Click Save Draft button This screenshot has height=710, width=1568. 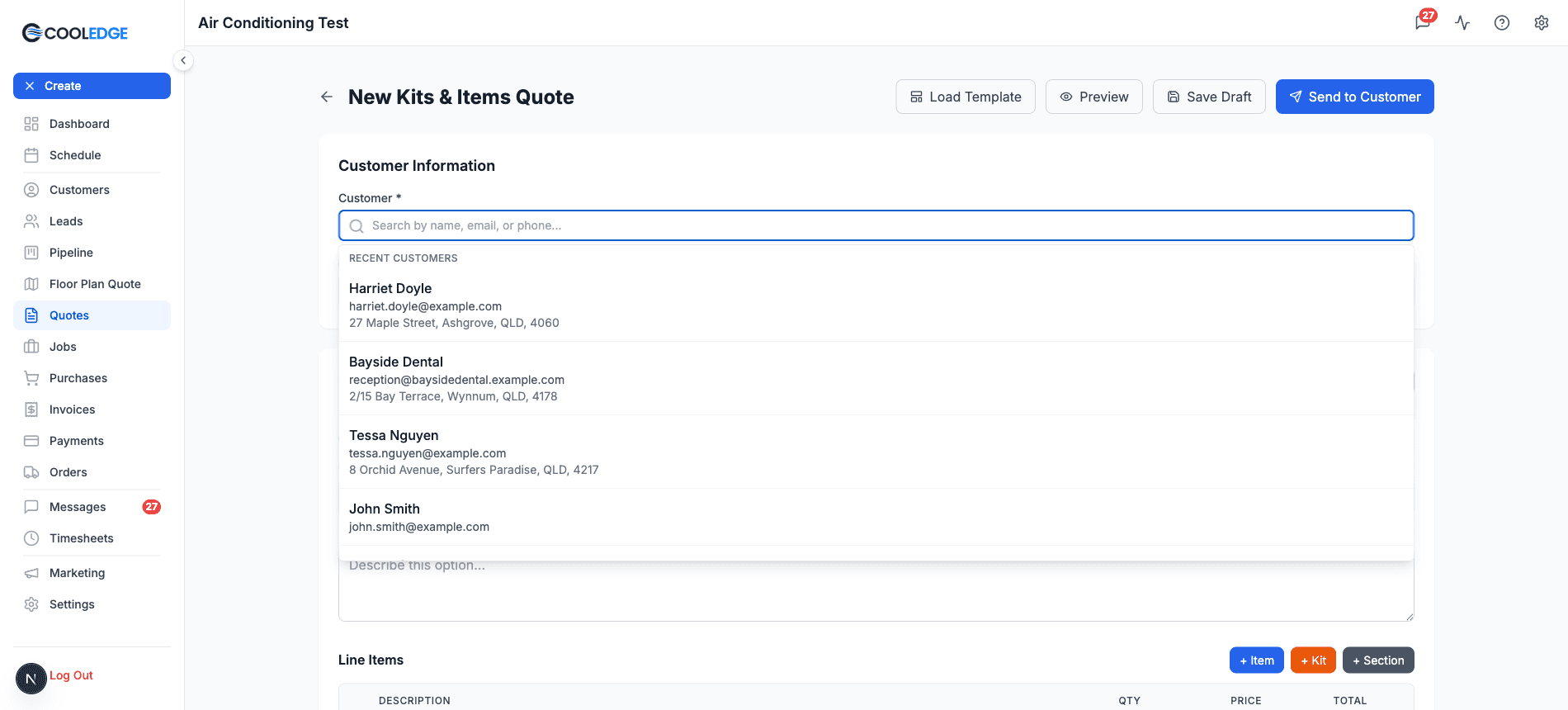click(1209, 97)
